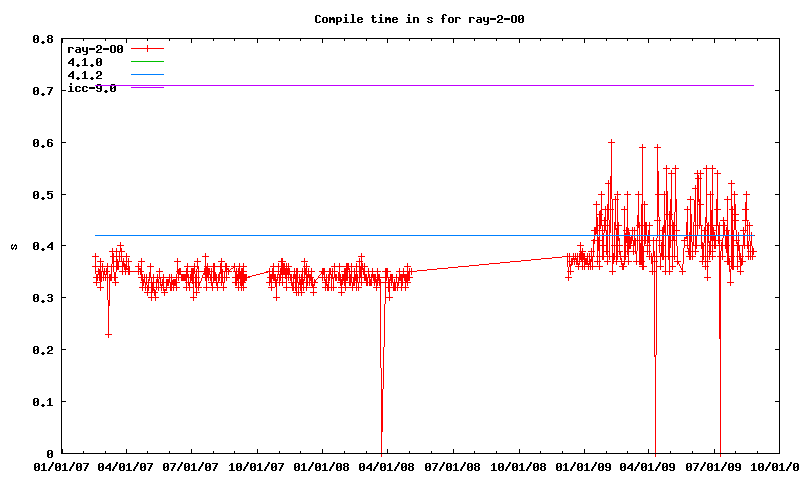Image resolution: width=800 pixels, height=480 pixels.
Task: Click the highest data peak at 0.6
Action: click(x=611, y=142)
